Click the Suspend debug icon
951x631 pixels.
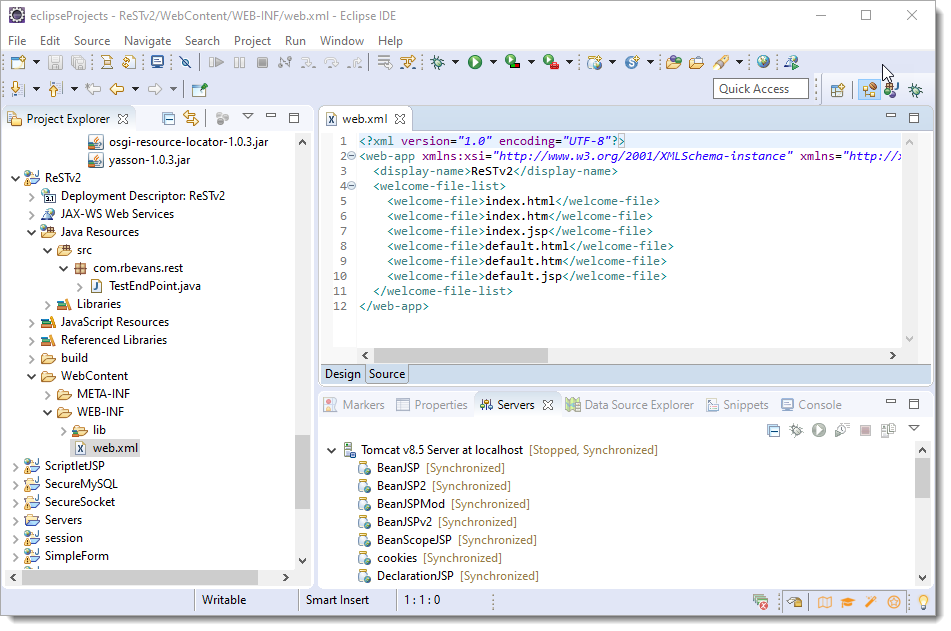[x=240, y=62]
